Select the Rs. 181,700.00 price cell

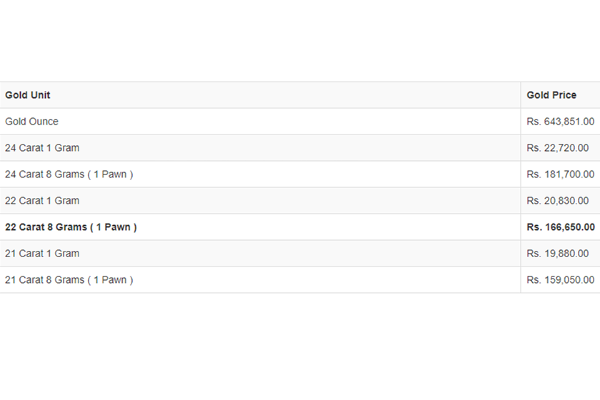[x=560, y=174]
